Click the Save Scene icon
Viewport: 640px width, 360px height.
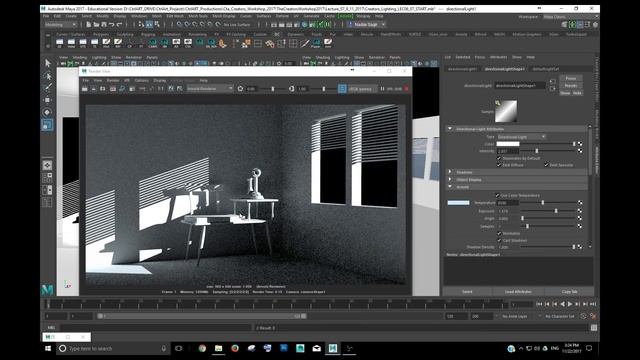point(104,24)
